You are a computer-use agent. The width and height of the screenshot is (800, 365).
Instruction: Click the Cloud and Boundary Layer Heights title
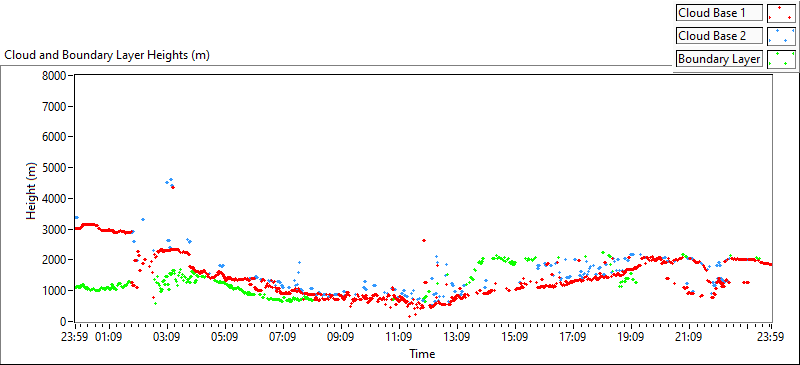pyautogui.click(x=107, y=55)
